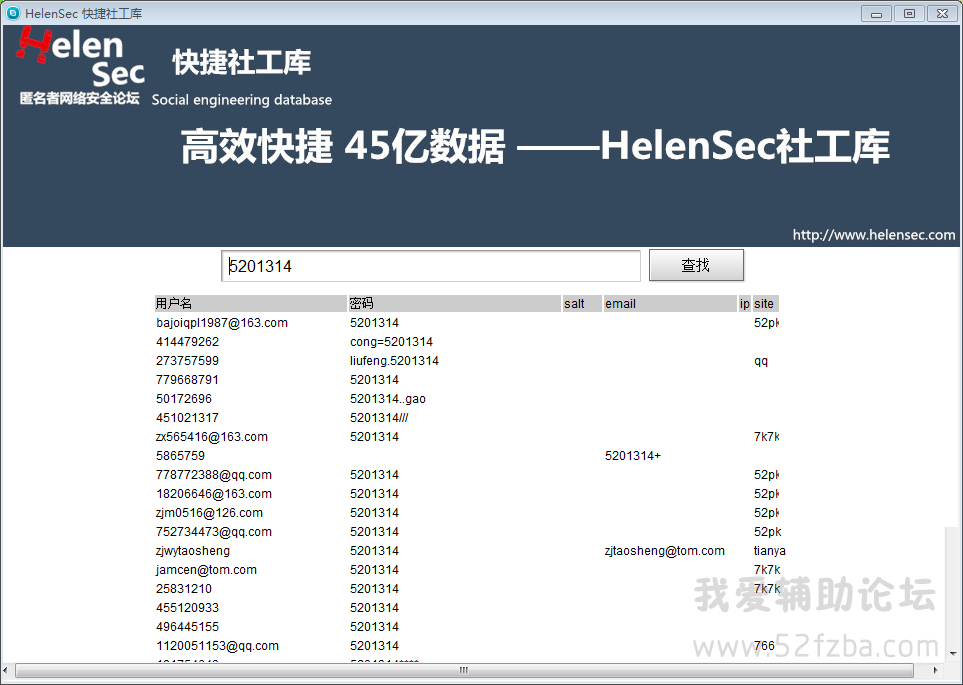The height and width of the screenshot is (685, 963).
Task: Select username 18206646@163.com
Action: click(214, 494)
